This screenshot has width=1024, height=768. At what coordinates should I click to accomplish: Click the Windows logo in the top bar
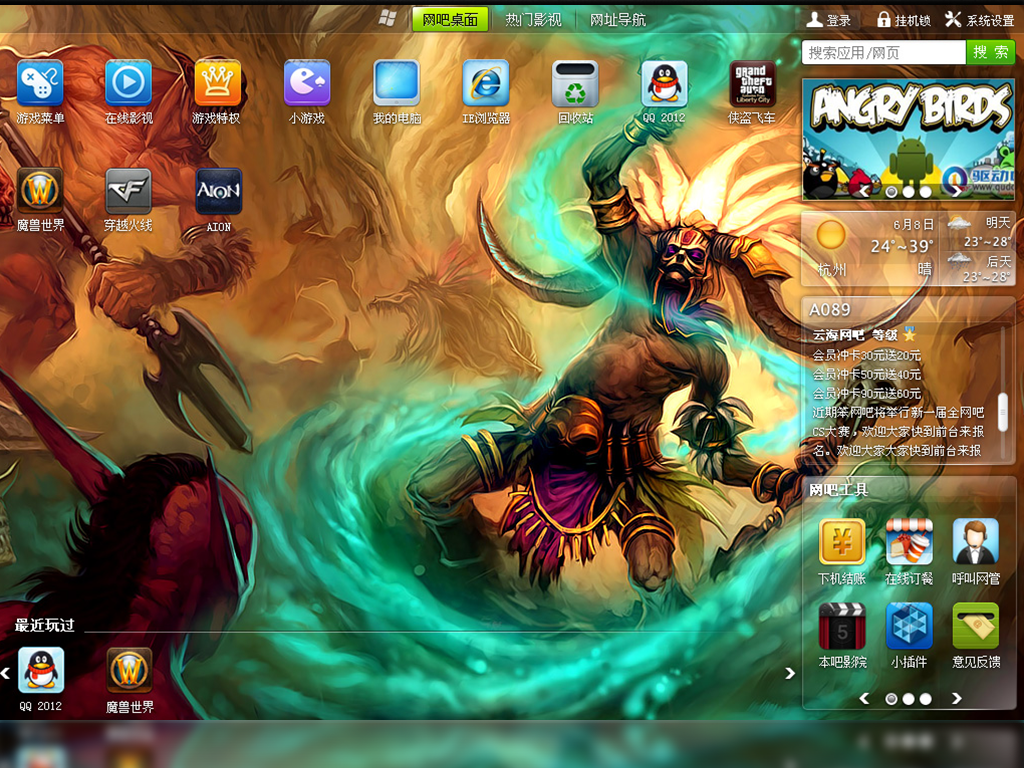[388, 19]
